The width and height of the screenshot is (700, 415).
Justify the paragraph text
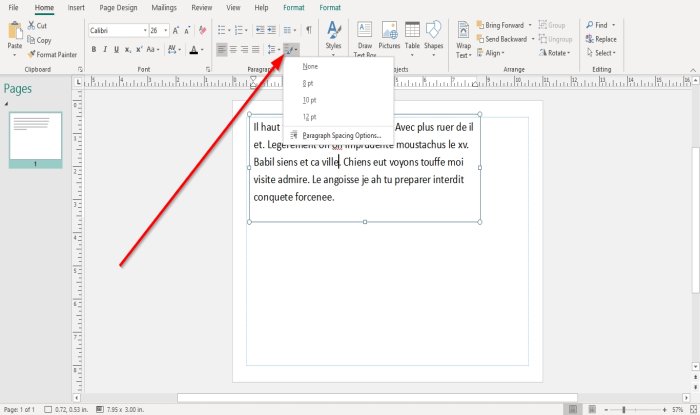point(255,50)
